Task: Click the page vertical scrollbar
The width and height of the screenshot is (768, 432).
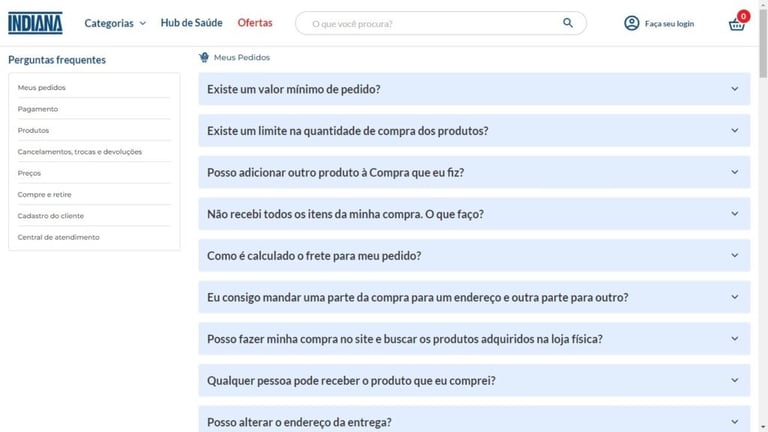Action: [x=762, y=200]
